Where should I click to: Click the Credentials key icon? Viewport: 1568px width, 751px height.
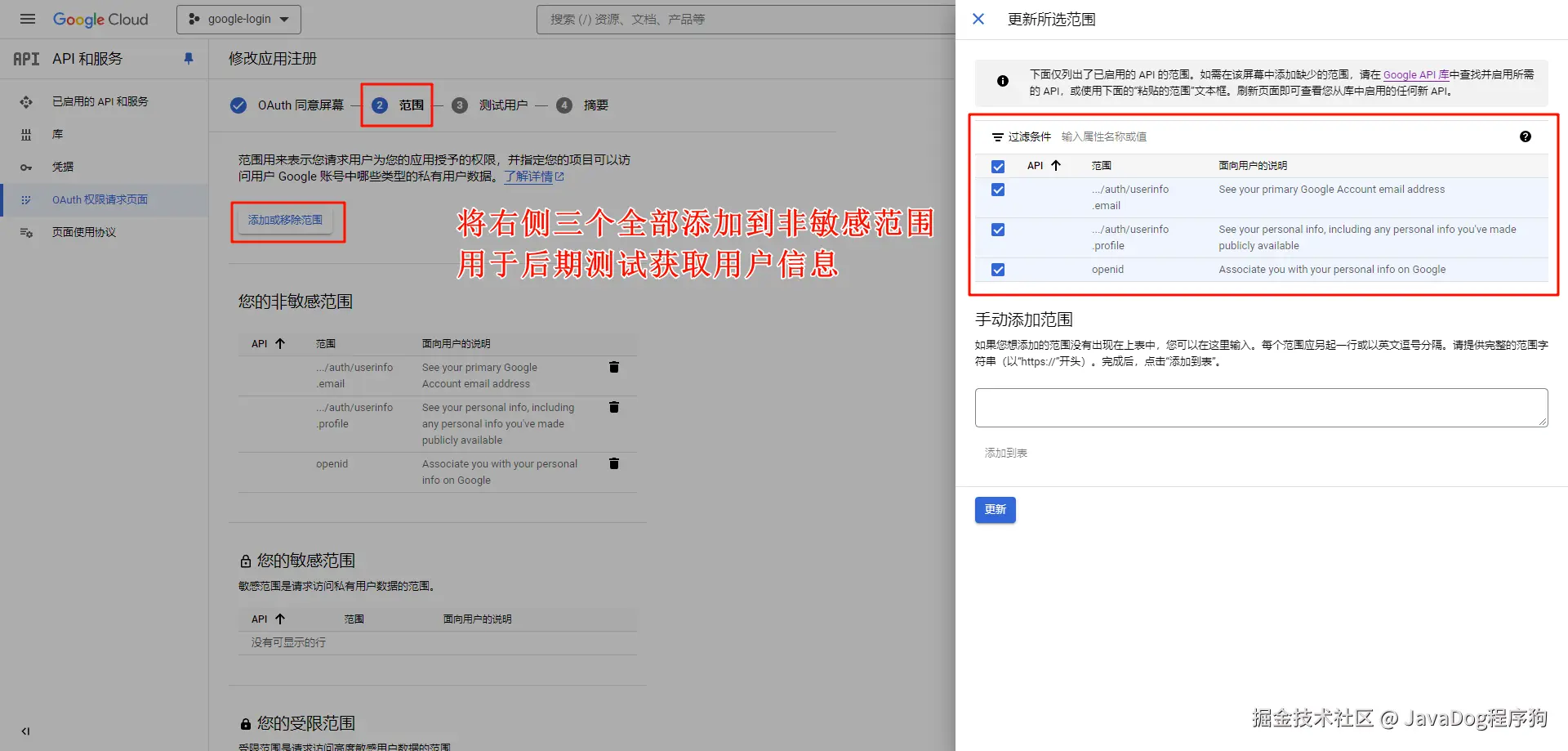pyautogui.click(x=26, y=167)
